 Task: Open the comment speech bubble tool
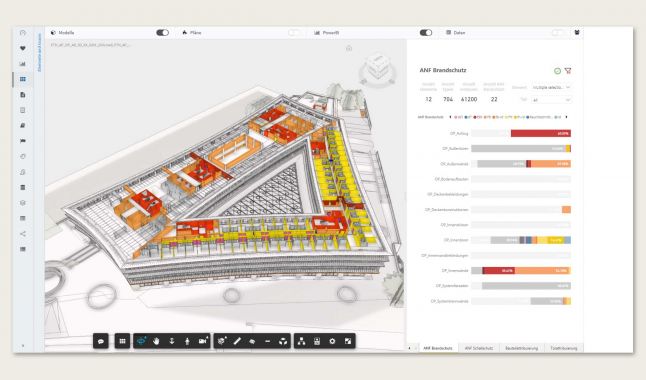[101, 341]
